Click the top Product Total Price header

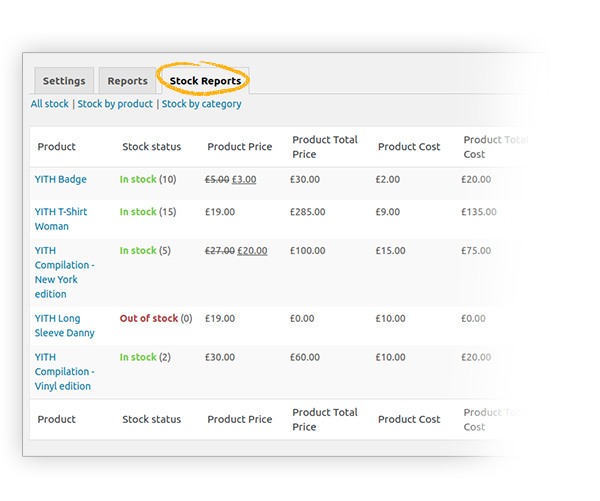pos(325,147)
